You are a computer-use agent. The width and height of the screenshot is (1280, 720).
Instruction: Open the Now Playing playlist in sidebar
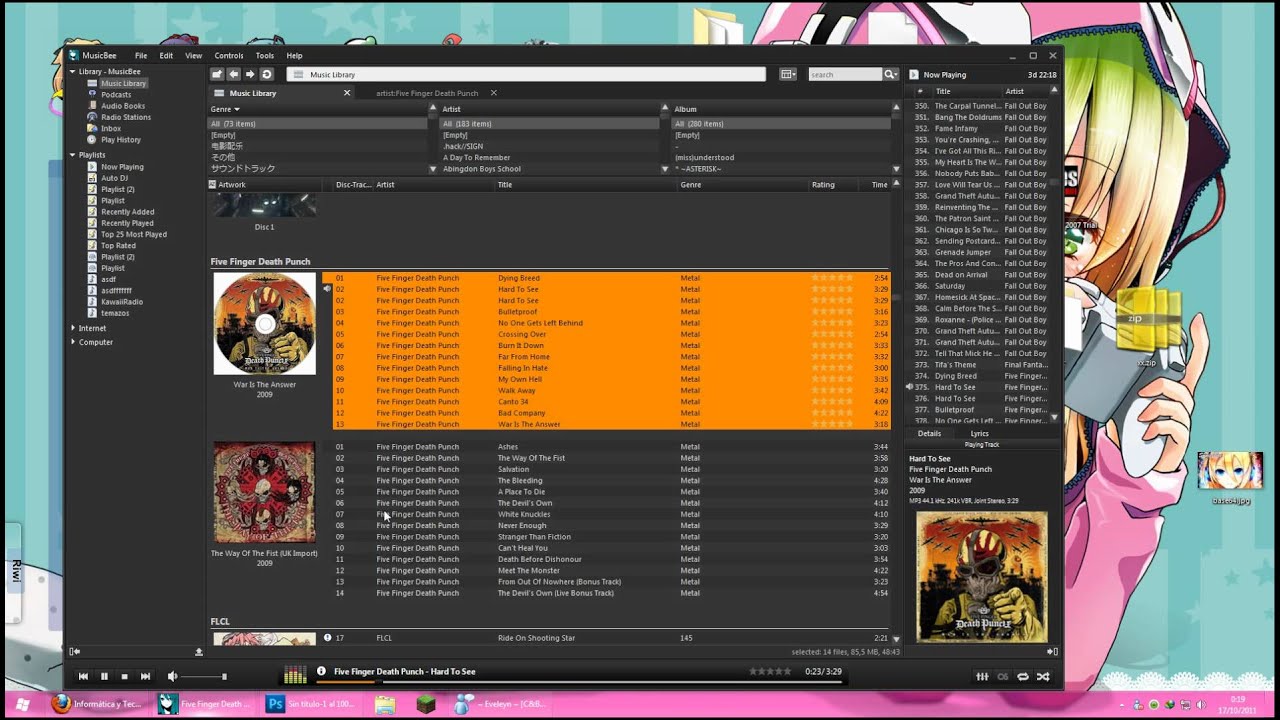(121, 167)
